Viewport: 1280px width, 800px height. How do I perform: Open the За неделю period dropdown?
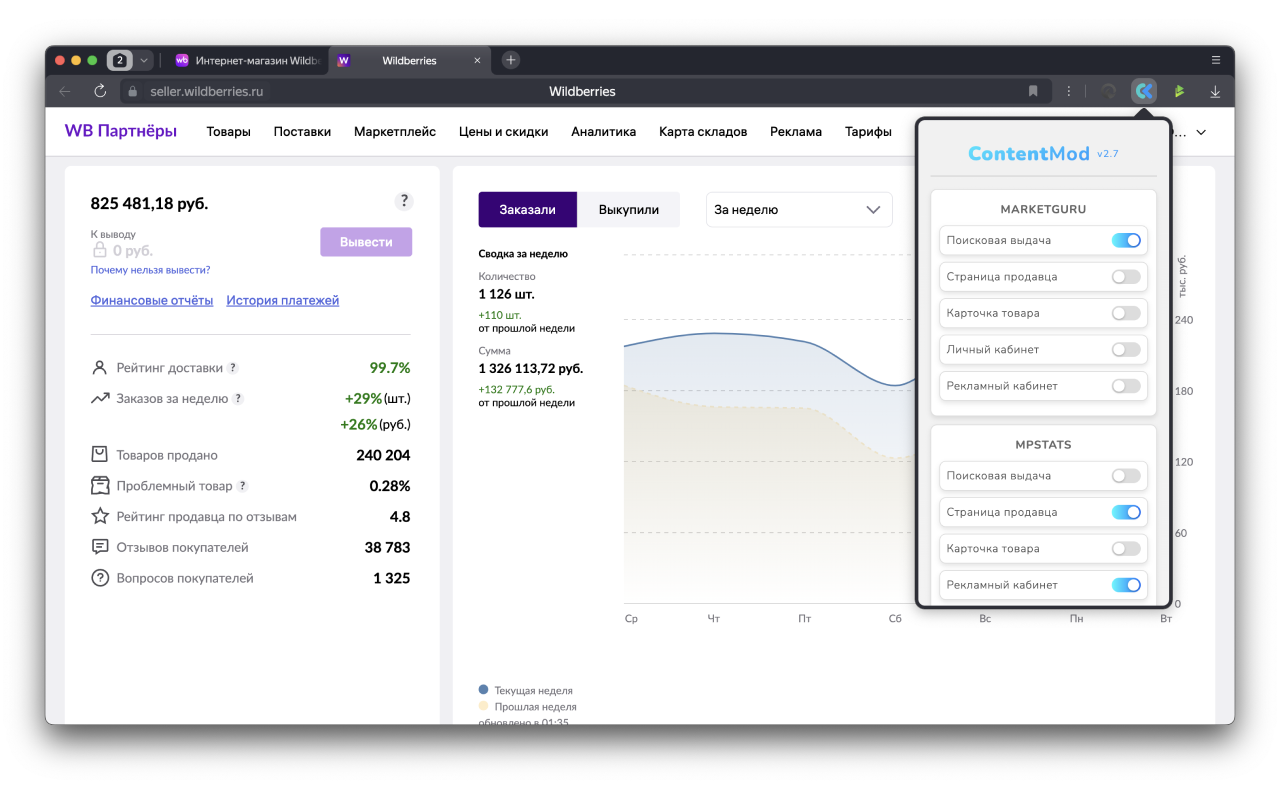798,210
